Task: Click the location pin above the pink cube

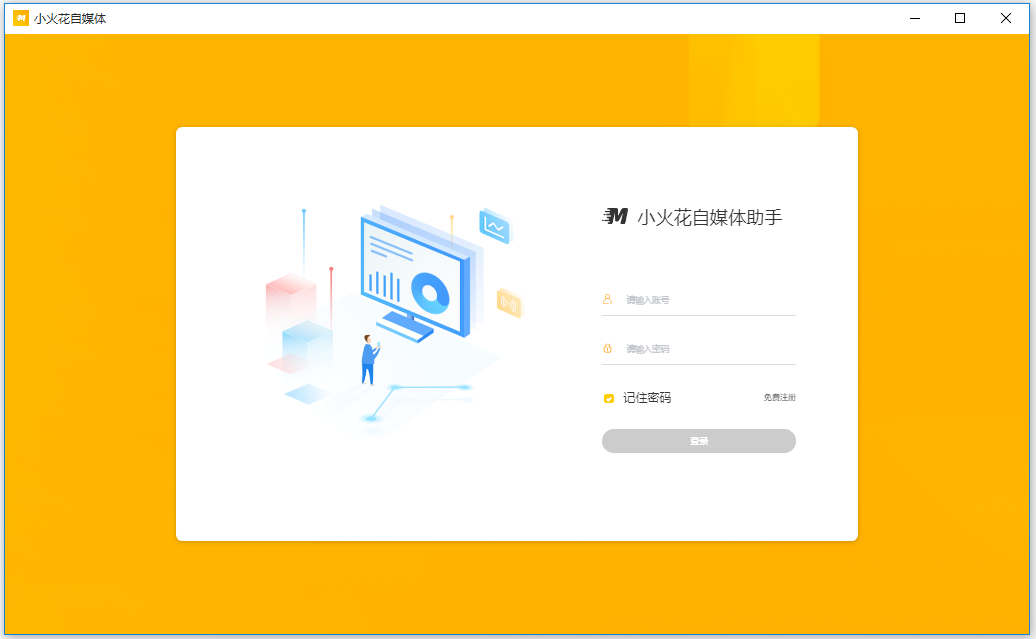Action: pyautogui.click(x=302, y=212)
